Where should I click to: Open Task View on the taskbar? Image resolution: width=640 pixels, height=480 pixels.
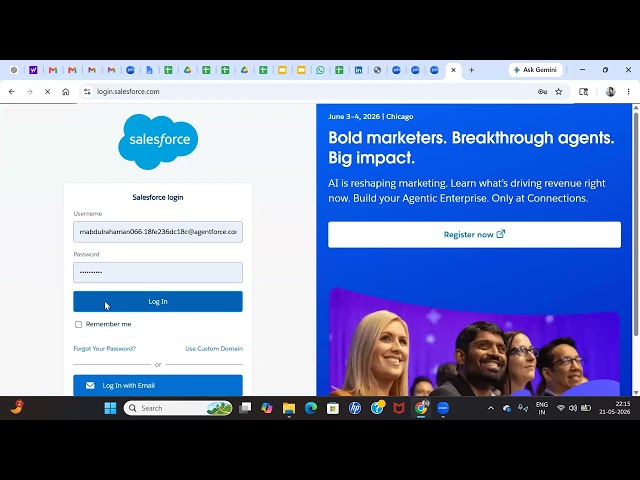coord(245,408)
